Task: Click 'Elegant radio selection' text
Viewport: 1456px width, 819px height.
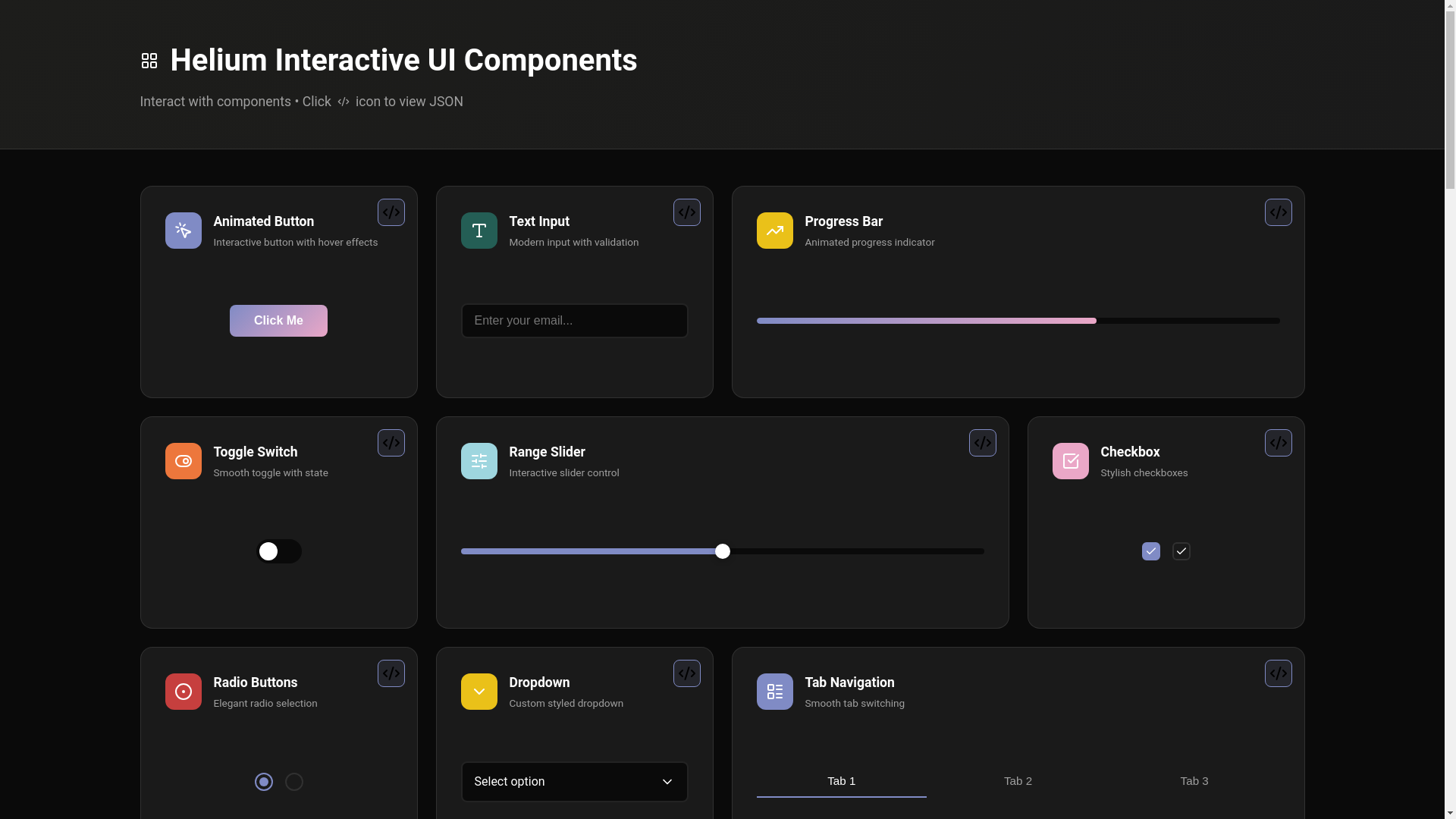Action: pos(265,704)
